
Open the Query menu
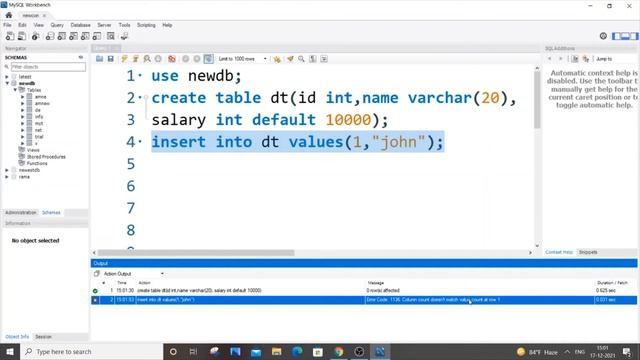(57, 25)
